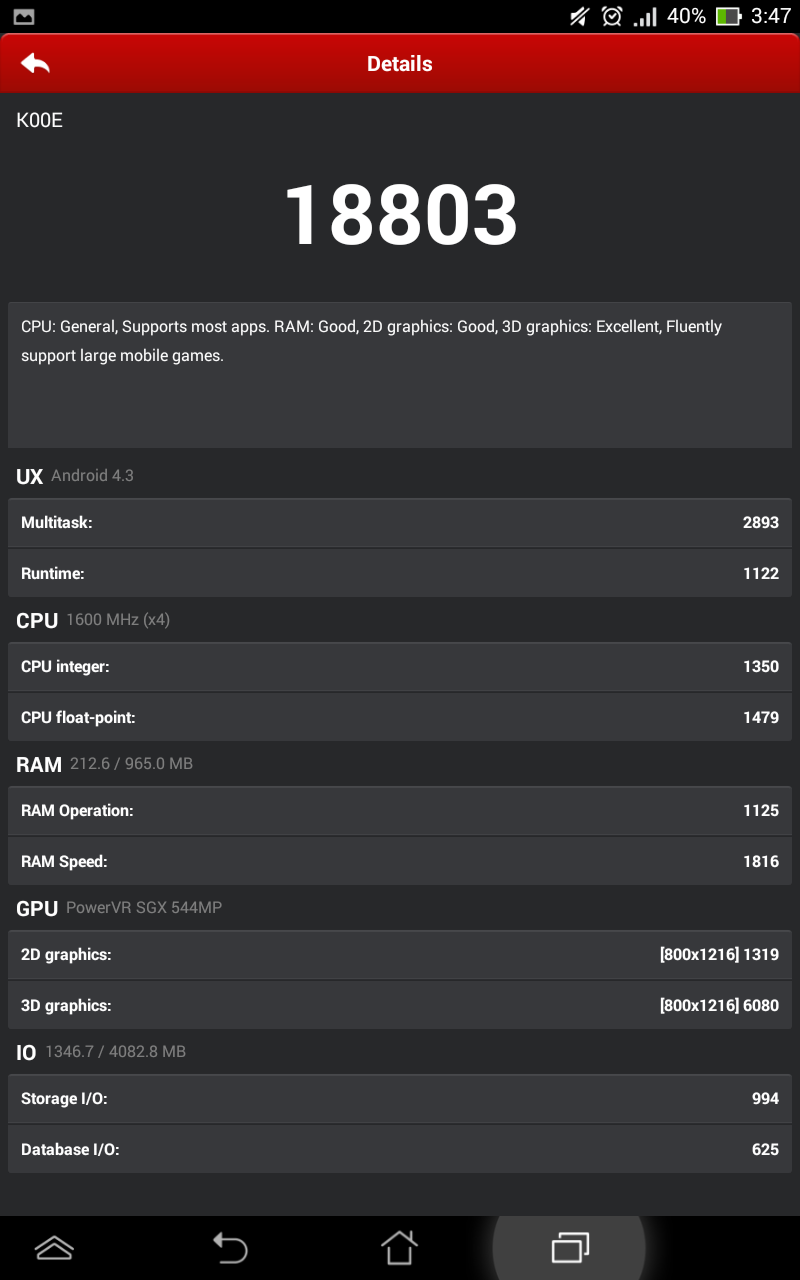The width and height of the screenshot is (800, 1280).
Task: Tap the picture notification icon in status bar
Action: pos(24,16)
